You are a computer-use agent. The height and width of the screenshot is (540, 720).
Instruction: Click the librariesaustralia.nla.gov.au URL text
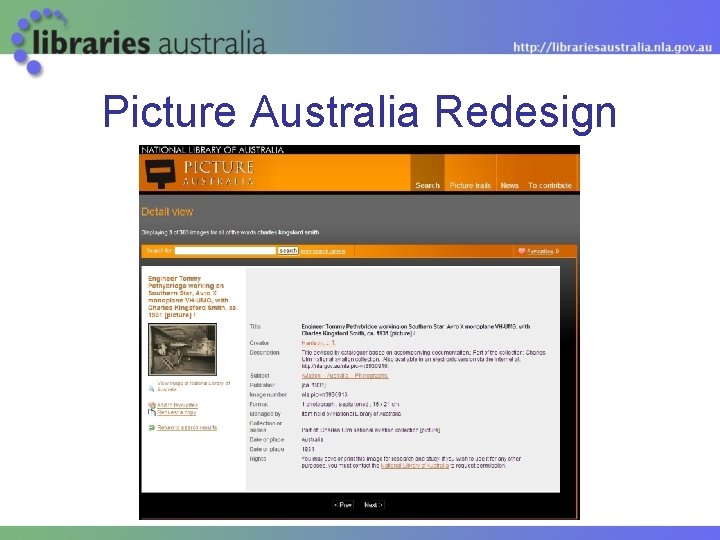click(x=612, y=47)
